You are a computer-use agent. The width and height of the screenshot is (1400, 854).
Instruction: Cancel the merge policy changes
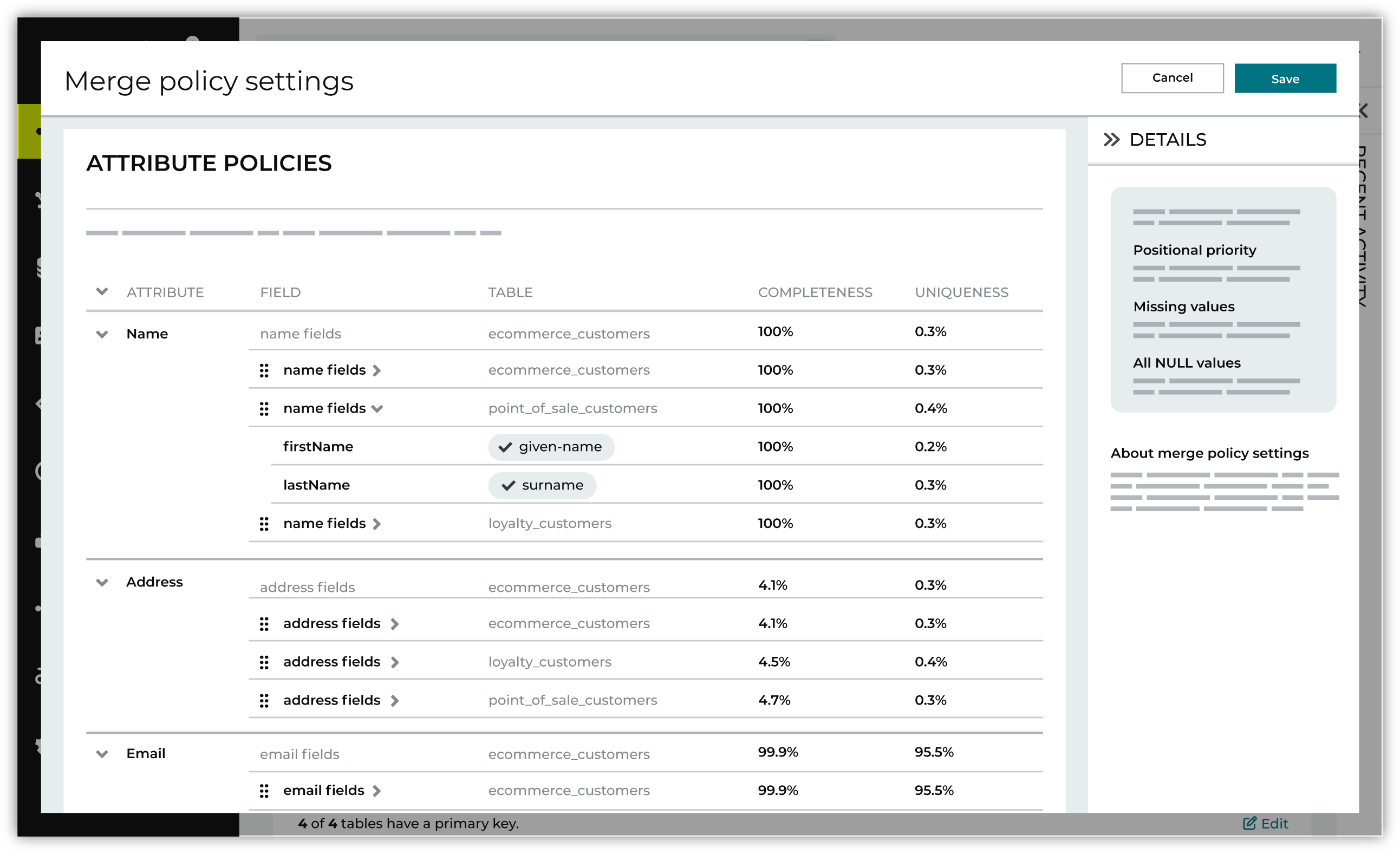pos(1171,78)
